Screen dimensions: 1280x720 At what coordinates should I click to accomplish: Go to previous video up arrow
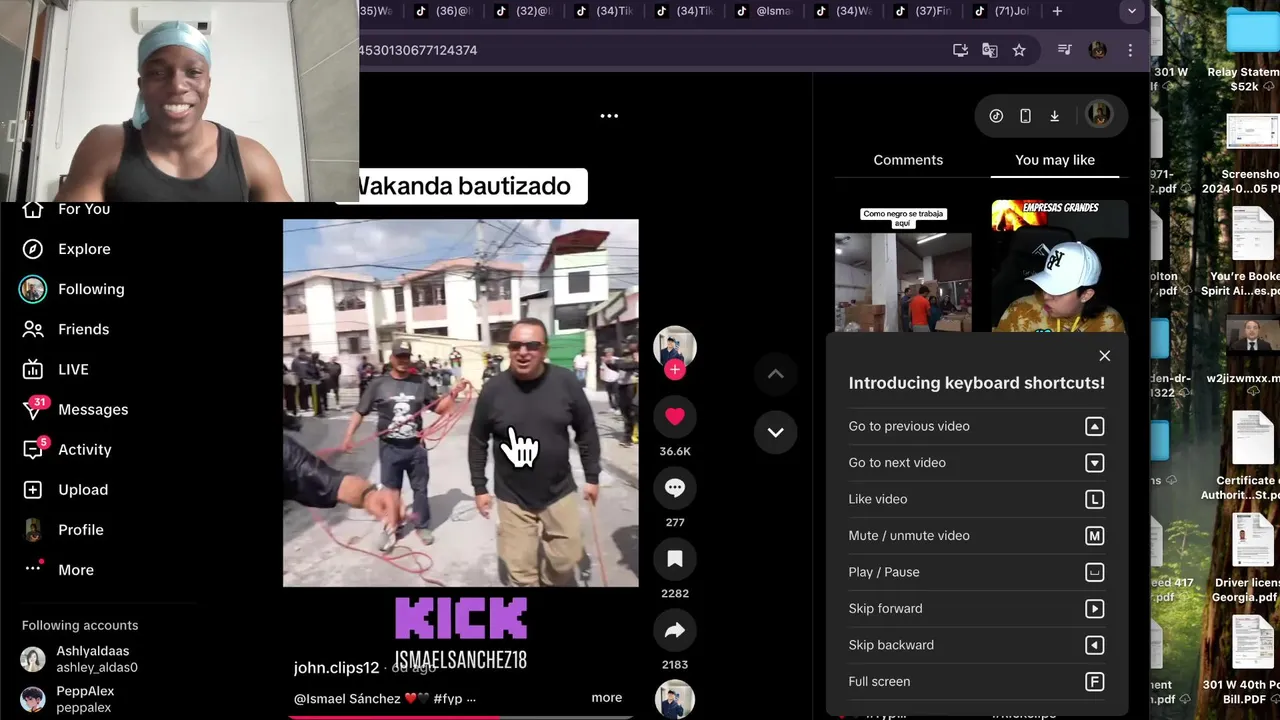tap(775, 374)
